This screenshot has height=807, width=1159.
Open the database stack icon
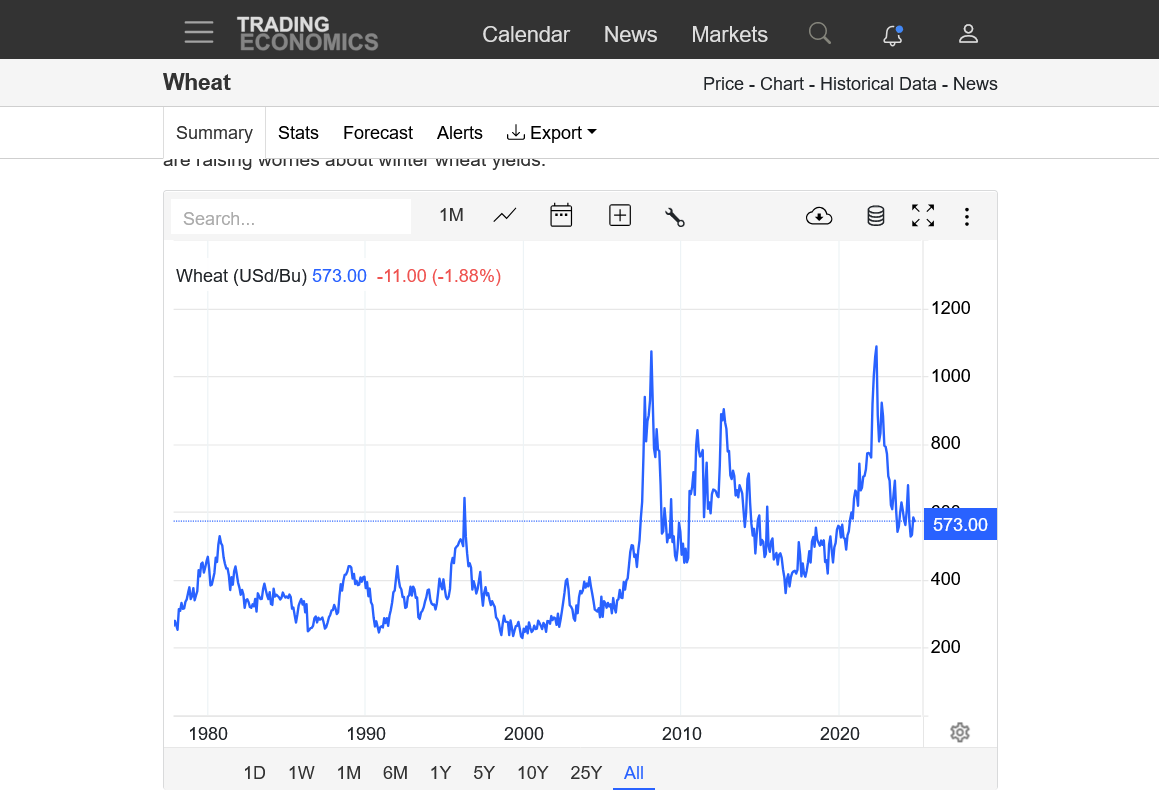pos(875,216)
